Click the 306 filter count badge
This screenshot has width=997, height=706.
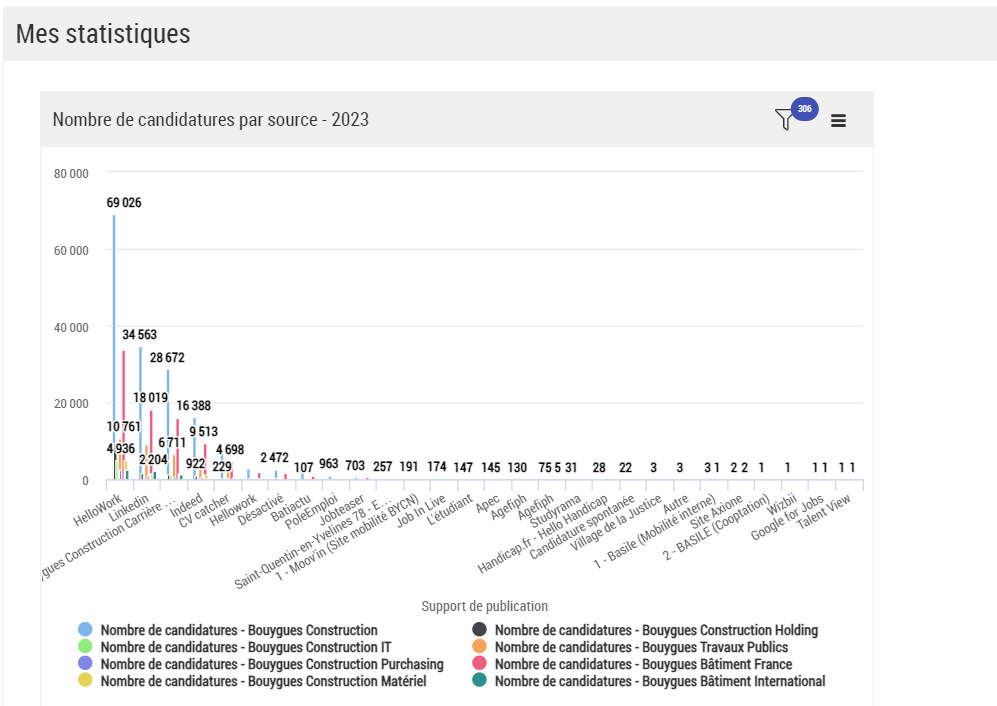(x=804, y=109)
